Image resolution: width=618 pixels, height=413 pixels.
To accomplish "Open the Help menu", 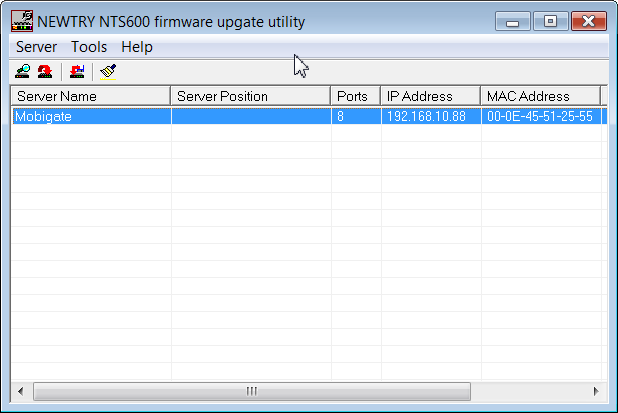I will pos(137,47).
